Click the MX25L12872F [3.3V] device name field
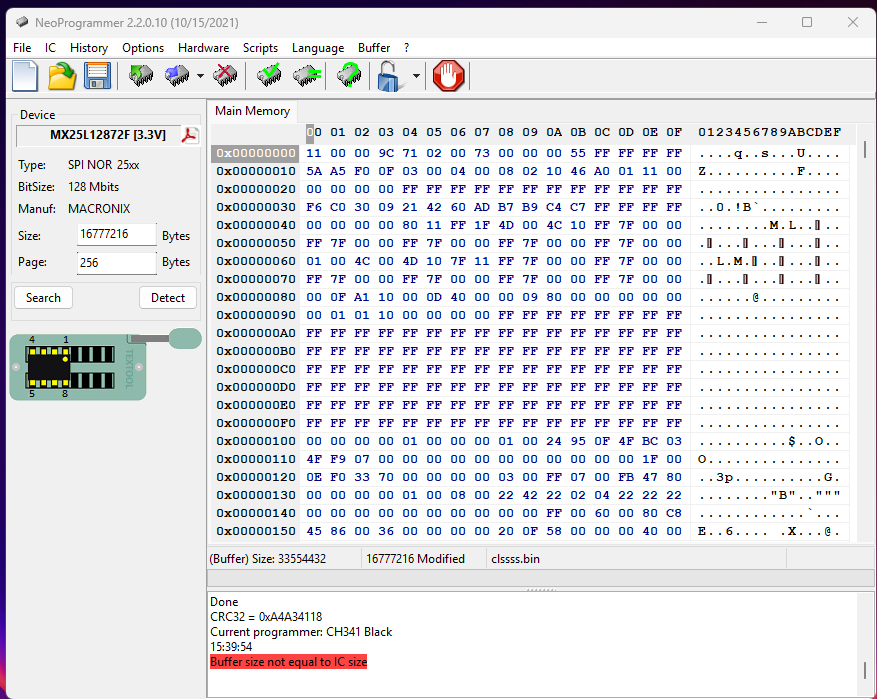This screenshot has height=699, width=877. [x=99, y=135]
